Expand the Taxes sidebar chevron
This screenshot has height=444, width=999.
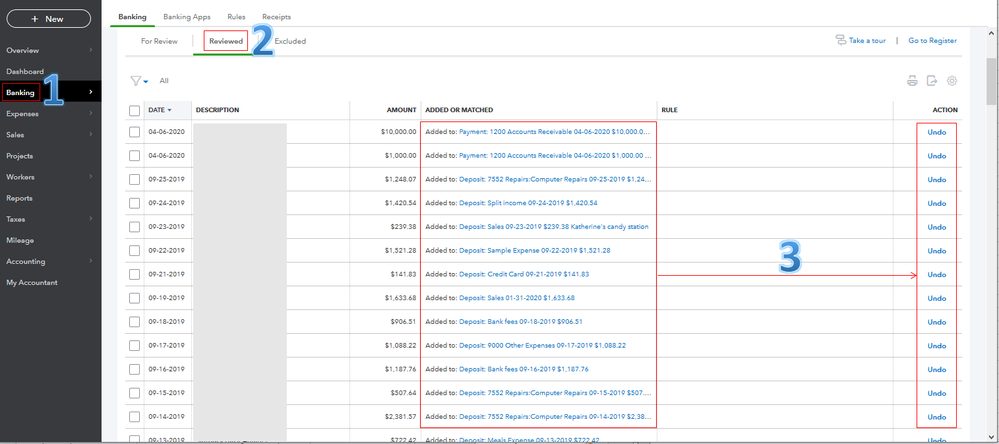[90, 218]
